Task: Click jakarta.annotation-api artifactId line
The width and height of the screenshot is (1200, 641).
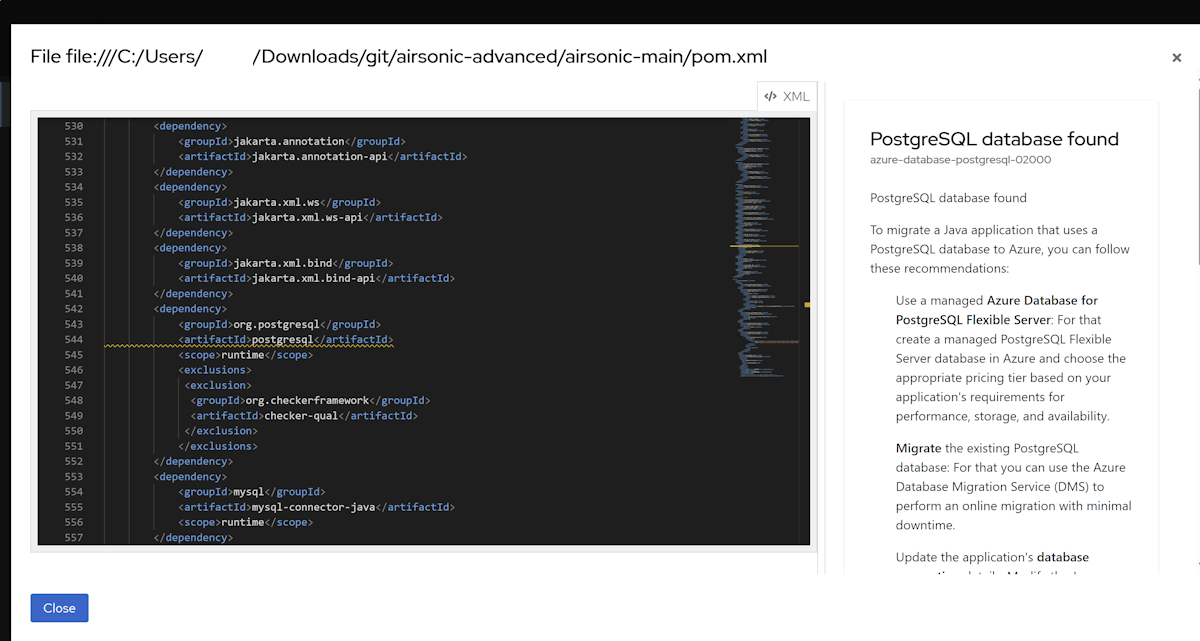Action: point(323,157)
